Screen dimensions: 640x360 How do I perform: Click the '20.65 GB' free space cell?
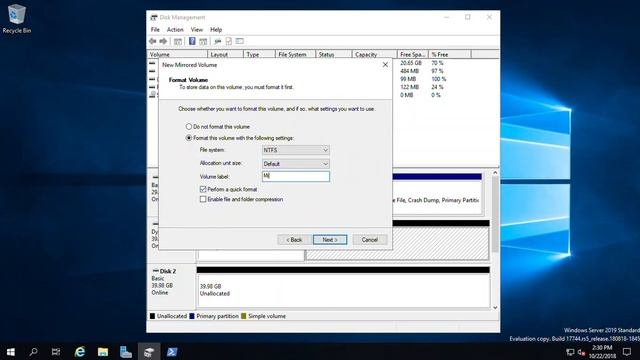click(x=411, y=63)
